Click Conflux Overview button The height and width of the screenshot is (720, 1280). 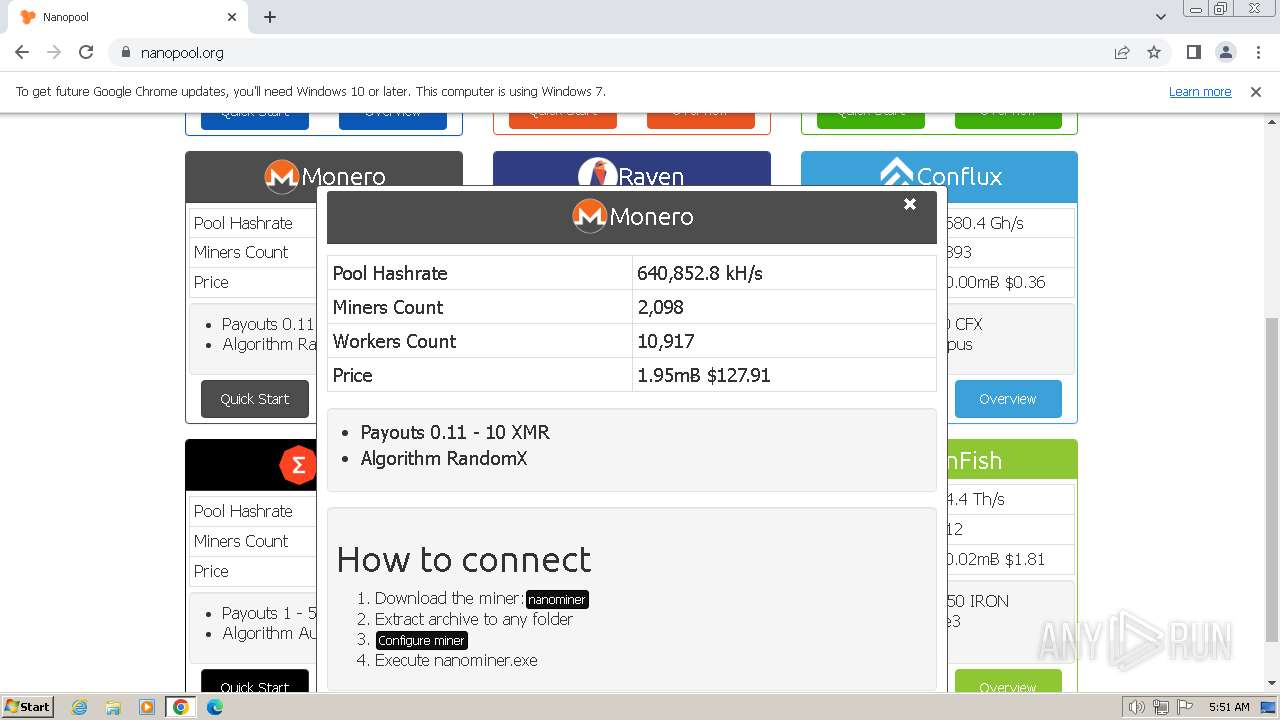[x=1007, y=399]
